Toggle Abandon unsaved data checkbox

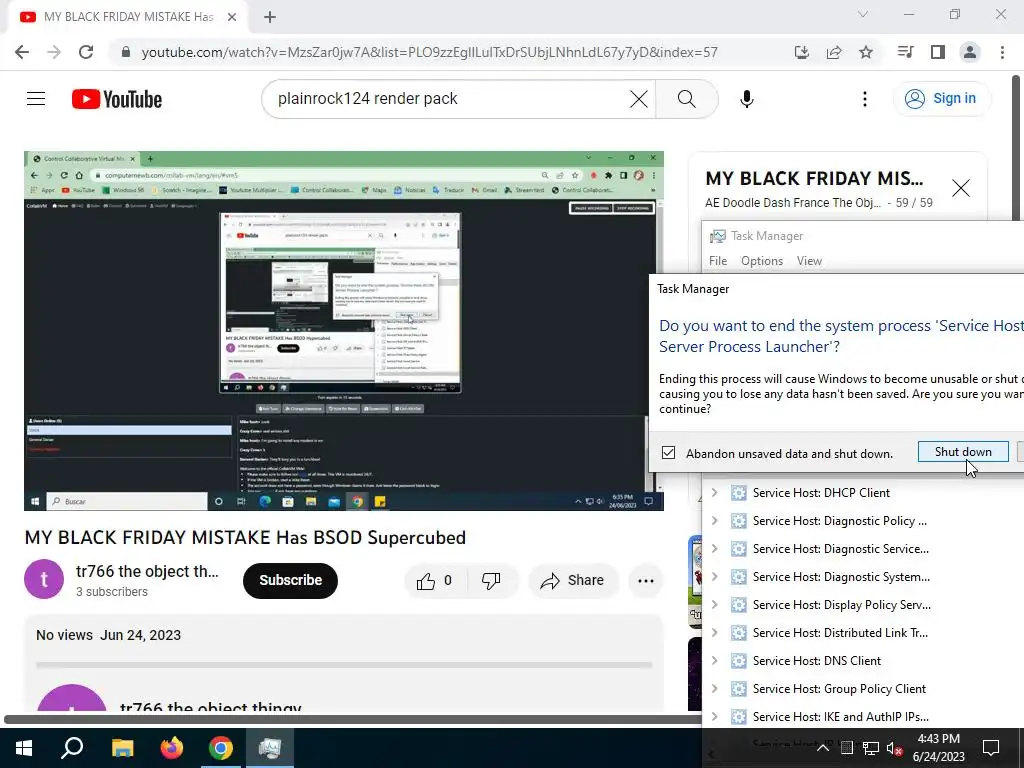pos(668,453)
